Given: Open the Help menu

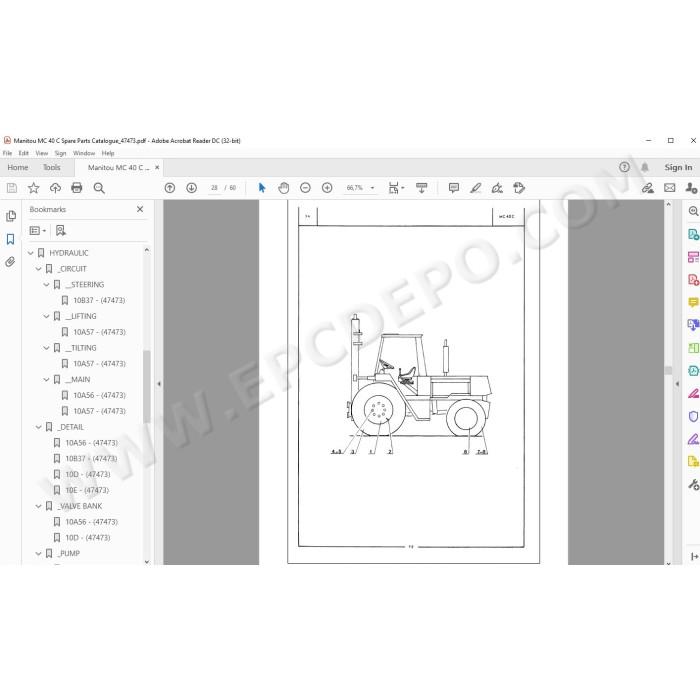Looking at the screenshot, I should (x=108, y=153).
